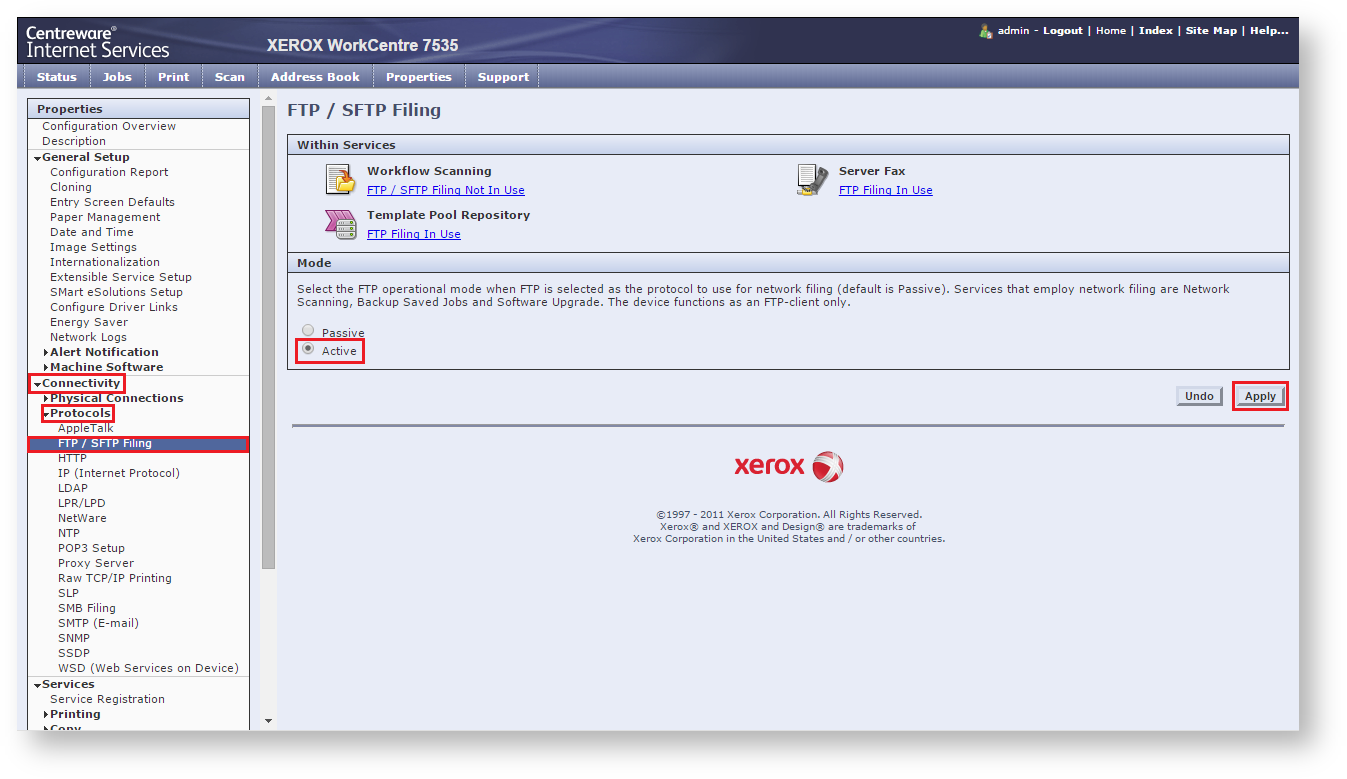
Task: Click the sidebar scroll down arrow
Action: coord(268,721)
